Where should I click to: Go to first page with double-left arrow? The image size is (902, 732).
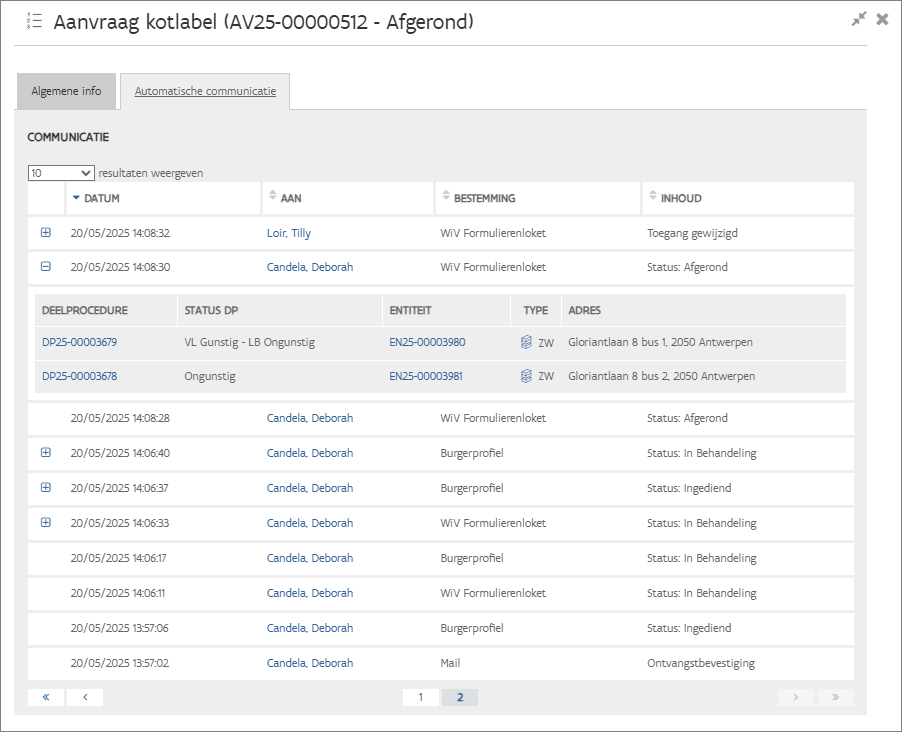(45, 697)
